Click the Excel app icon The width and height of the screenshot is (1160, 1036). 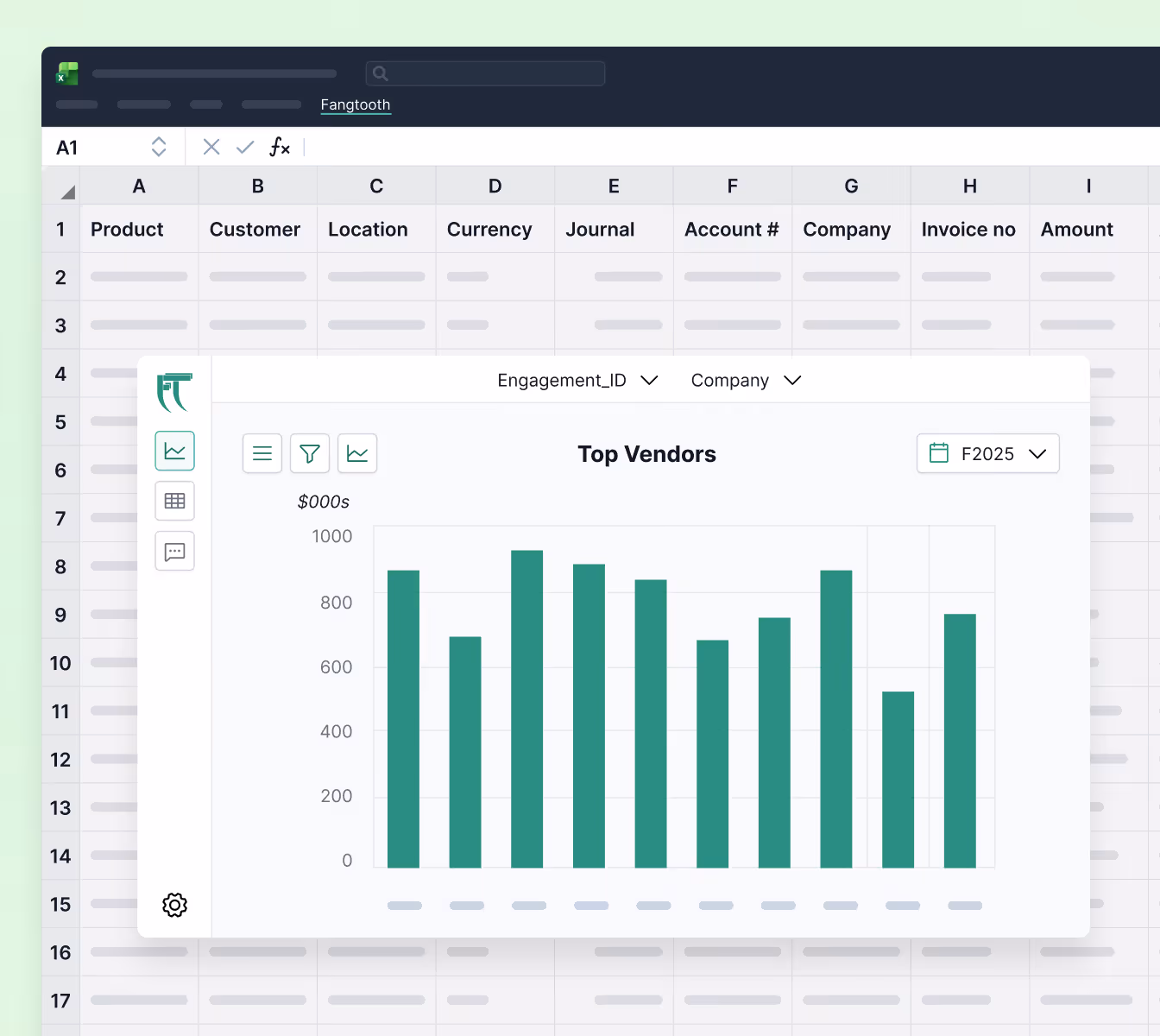67,73
